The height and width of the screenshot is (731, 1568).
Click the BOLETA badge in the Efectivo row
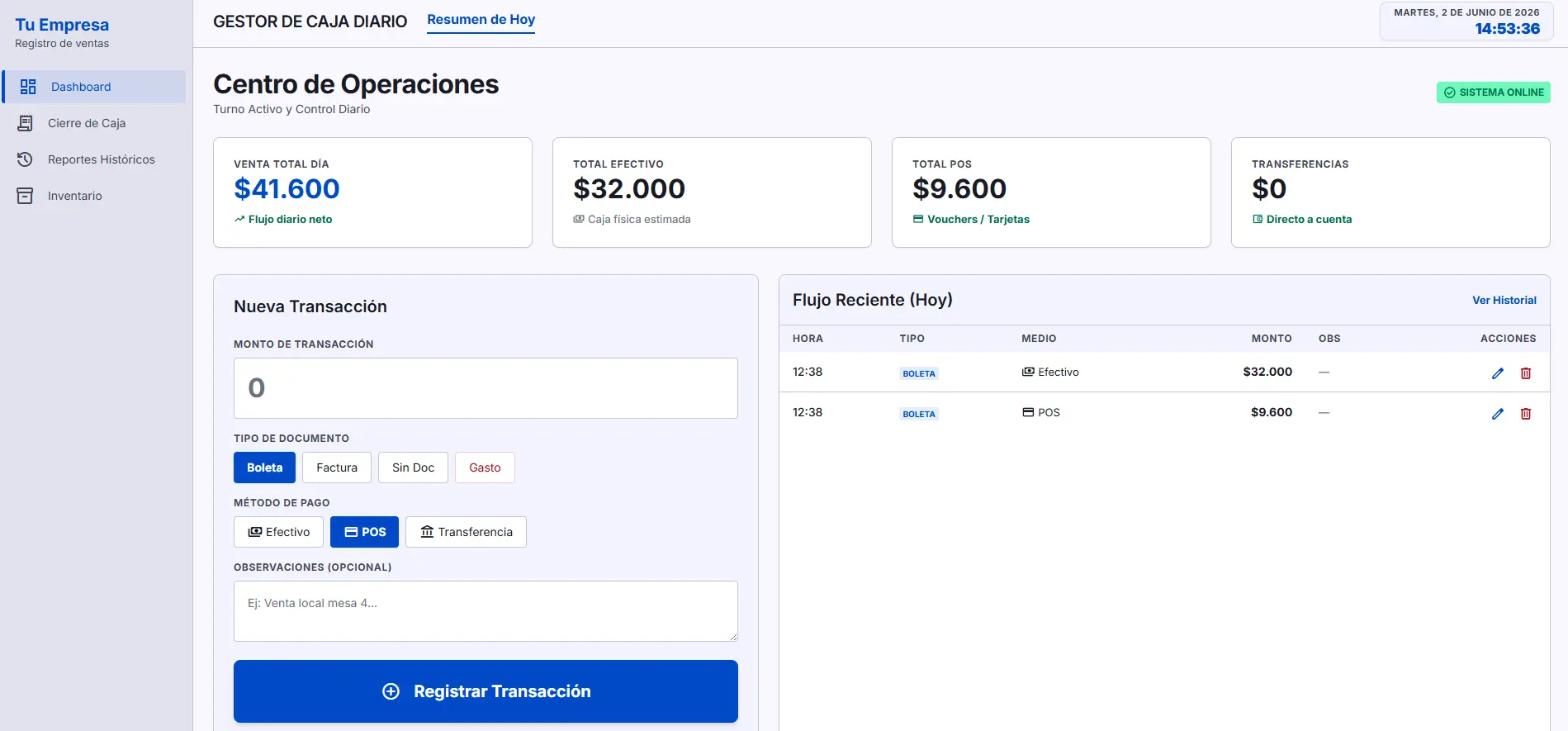tap(919, 373)
